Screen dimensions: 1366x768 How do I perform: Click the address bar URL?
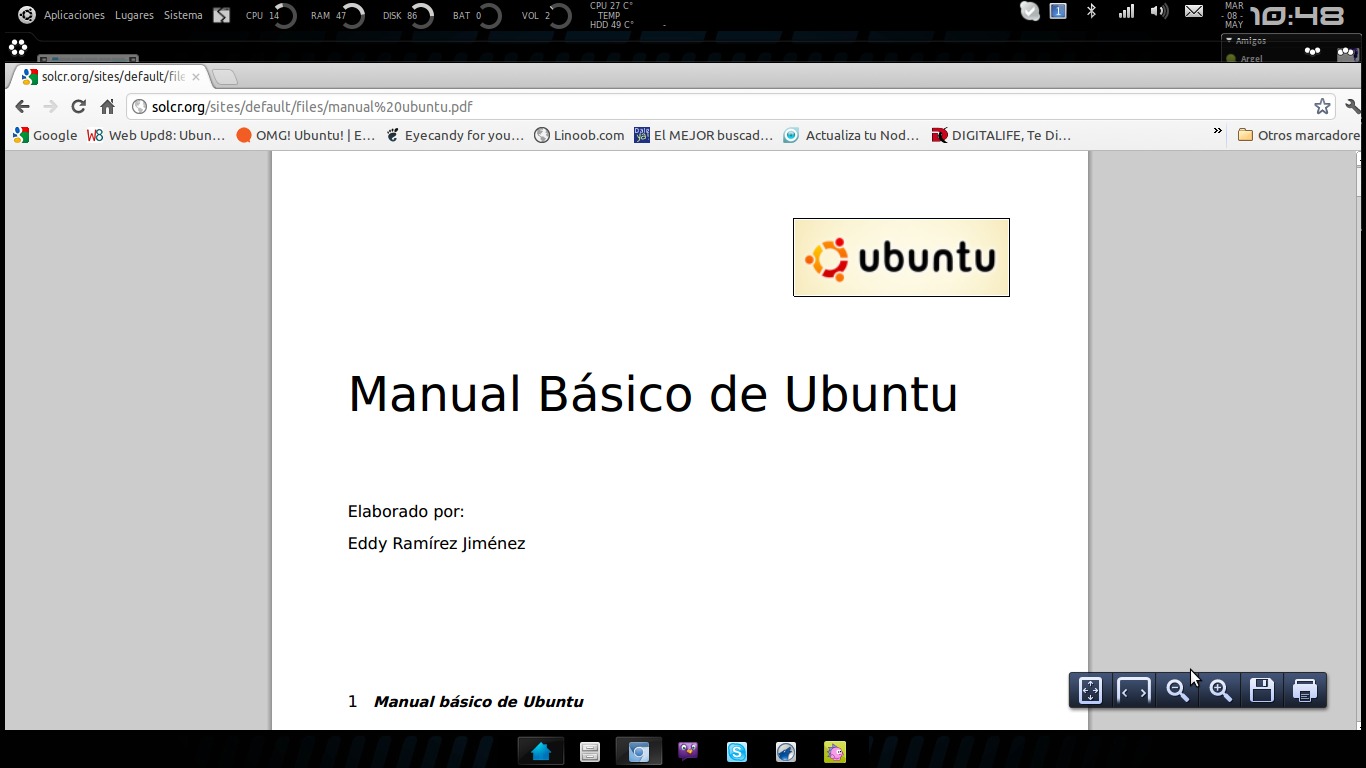[312, 107]
